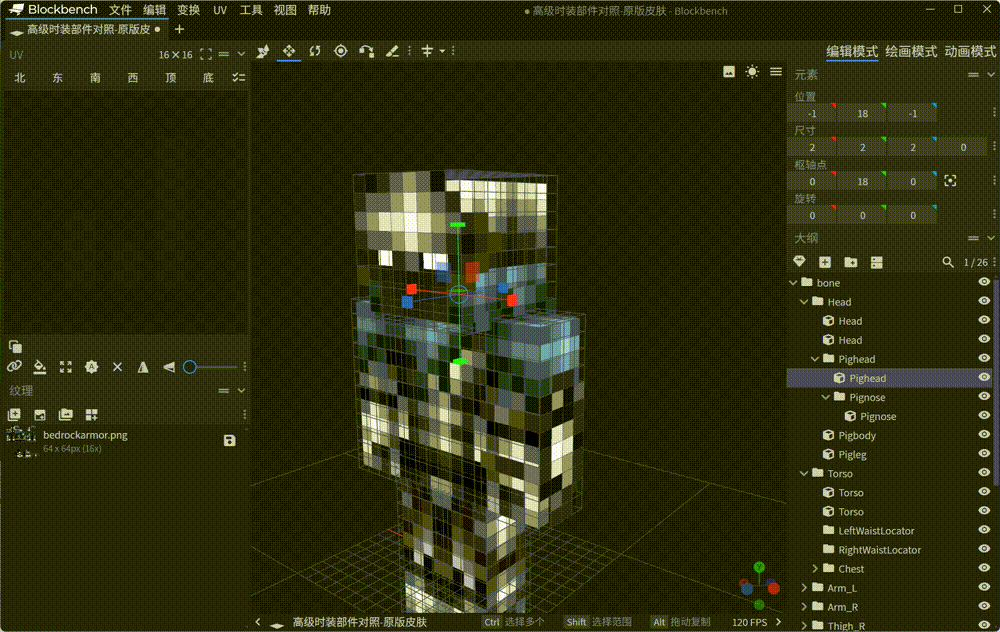Click the viewport shading sun icon
Viewport: 1000px width, 632px height.
pyautogui.click(x=752, y=72)
